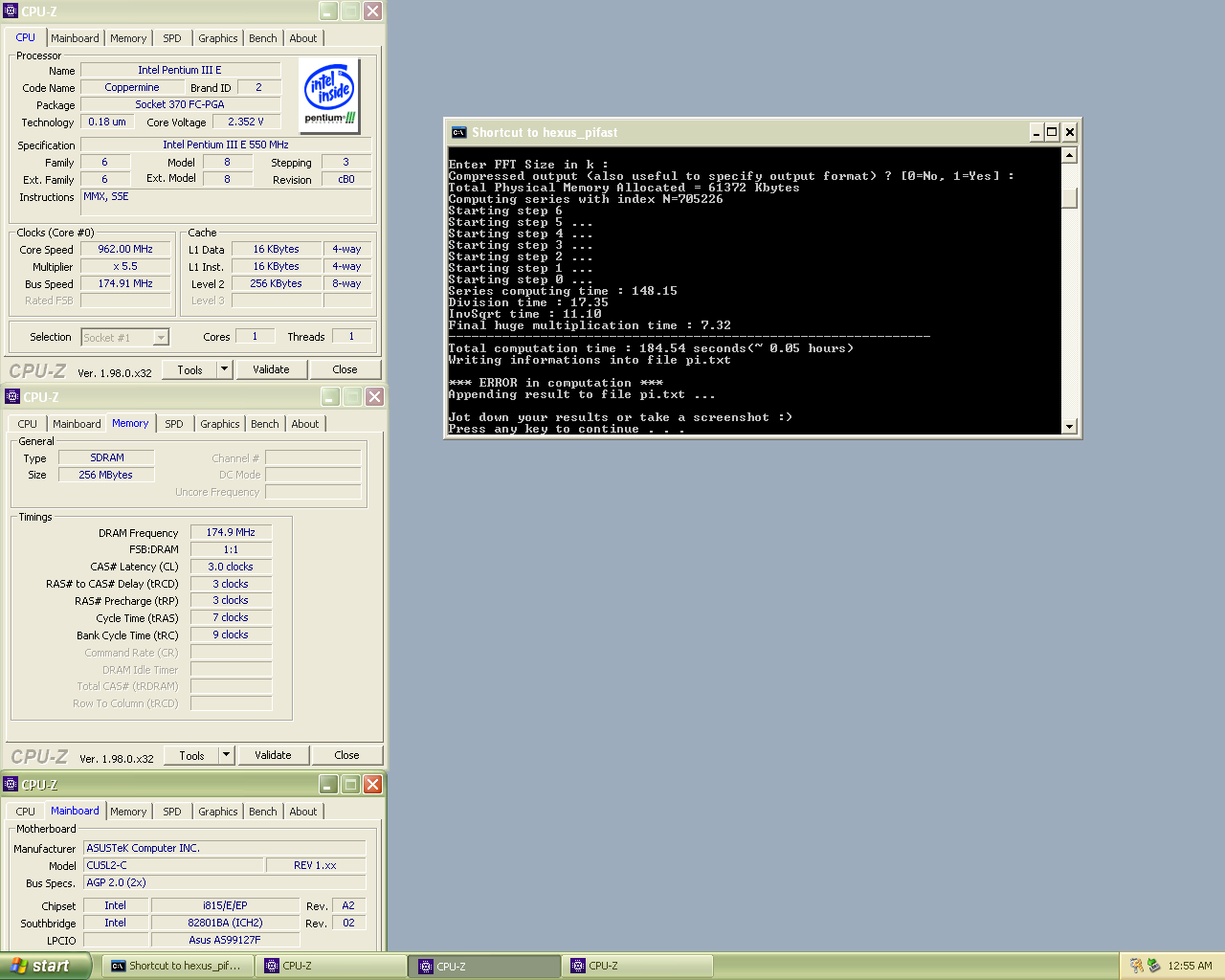Select Mainboard tab in middle CPU-Z window

[77, 424]
